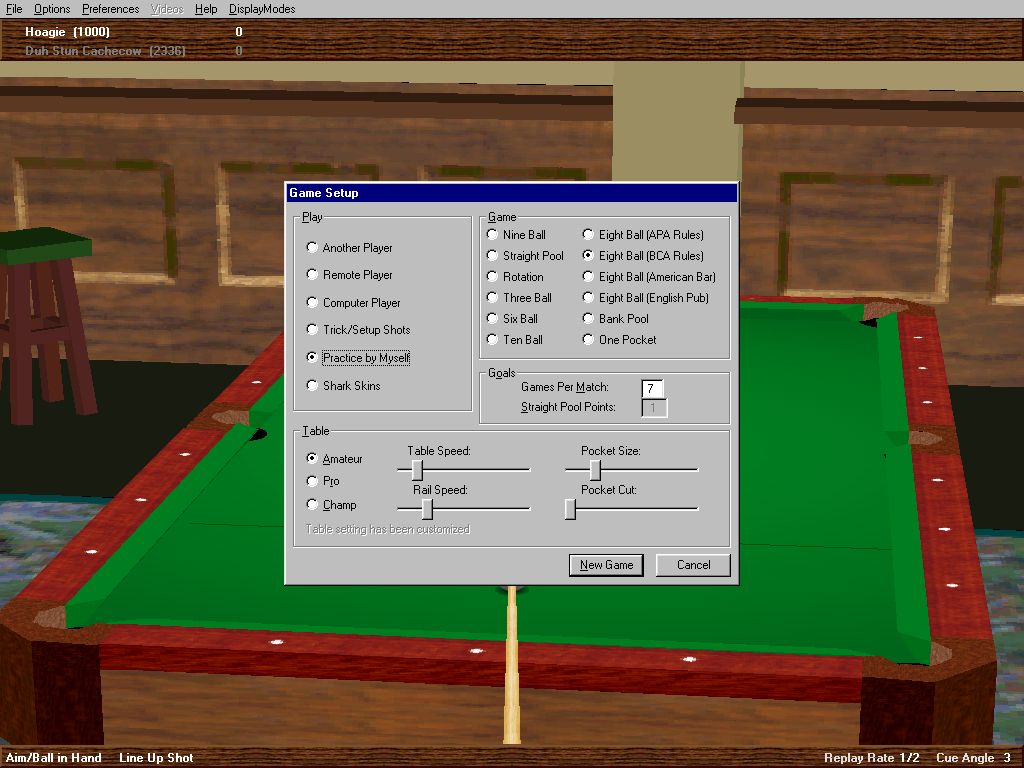Select Practice by Myself radio button

358,357
